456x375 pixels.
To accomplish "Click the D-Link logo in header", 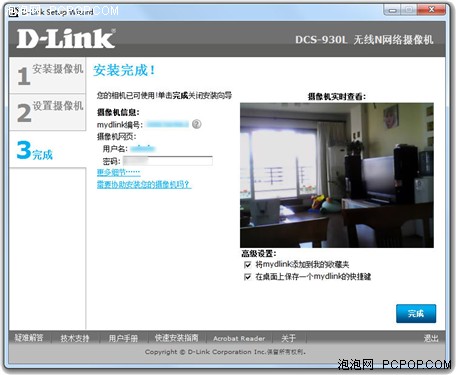I will click(x=66, y=38).
